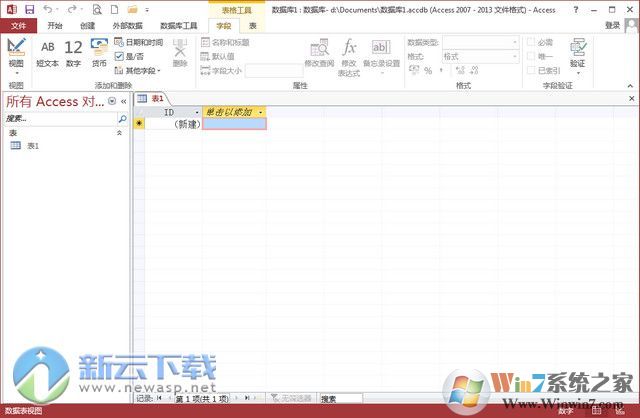Click the navigation pane search box
The width and height of the screenshot is (640, 418).
[60, 119]
